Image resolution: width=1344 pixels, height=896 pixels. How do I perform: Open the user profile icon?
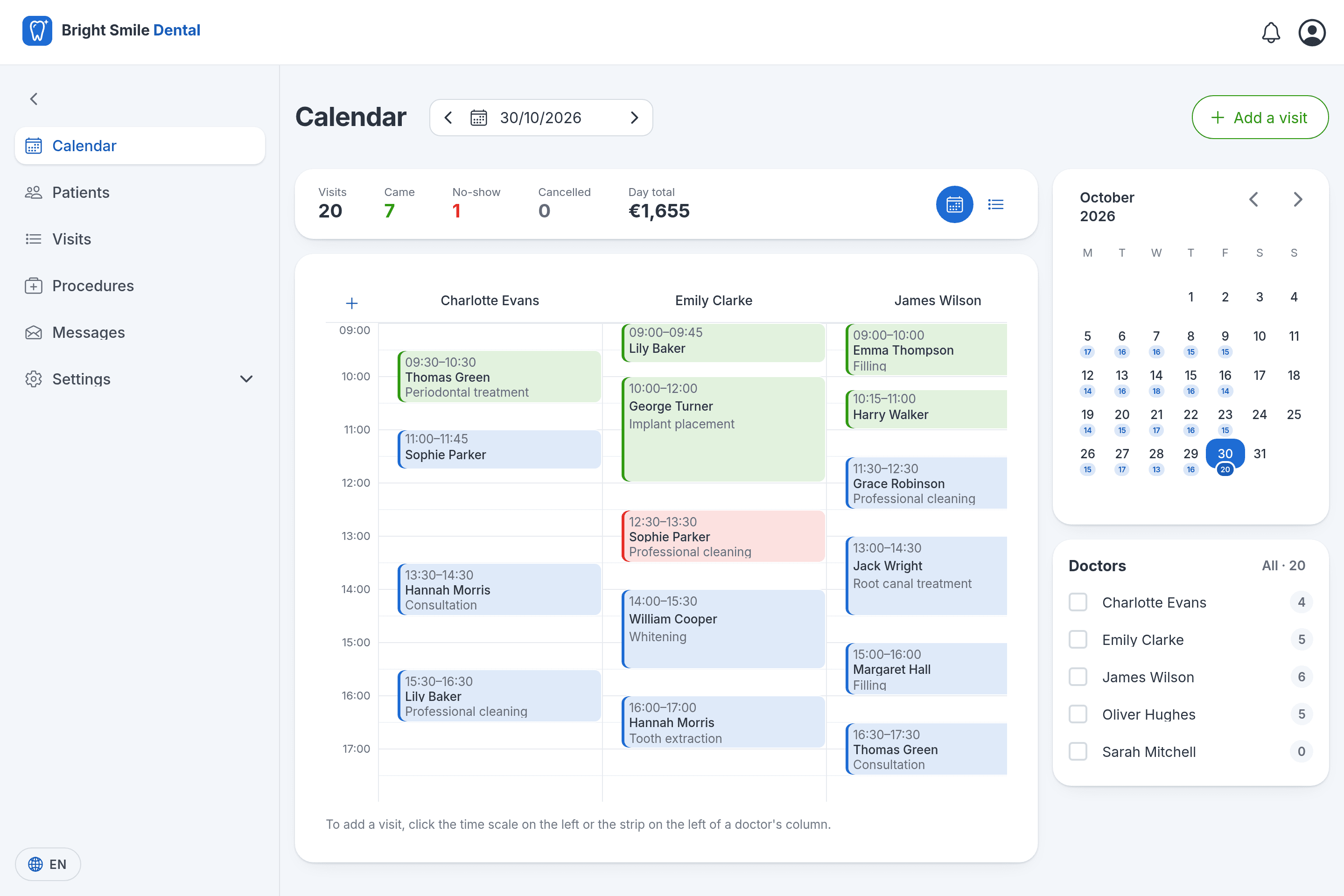1312,33
